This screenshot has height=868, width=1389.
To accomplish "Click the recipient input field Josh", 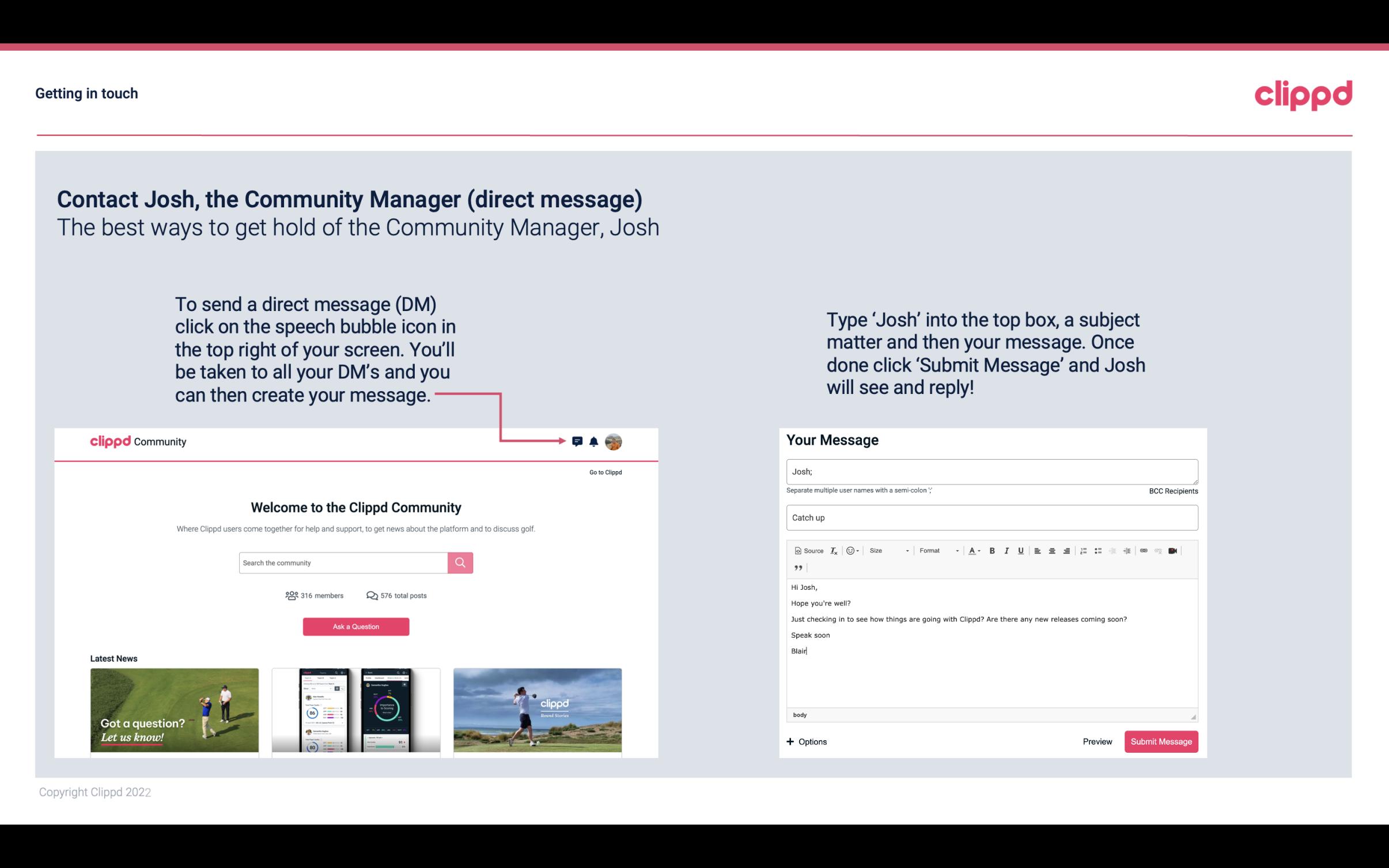I will coord(991,471).
